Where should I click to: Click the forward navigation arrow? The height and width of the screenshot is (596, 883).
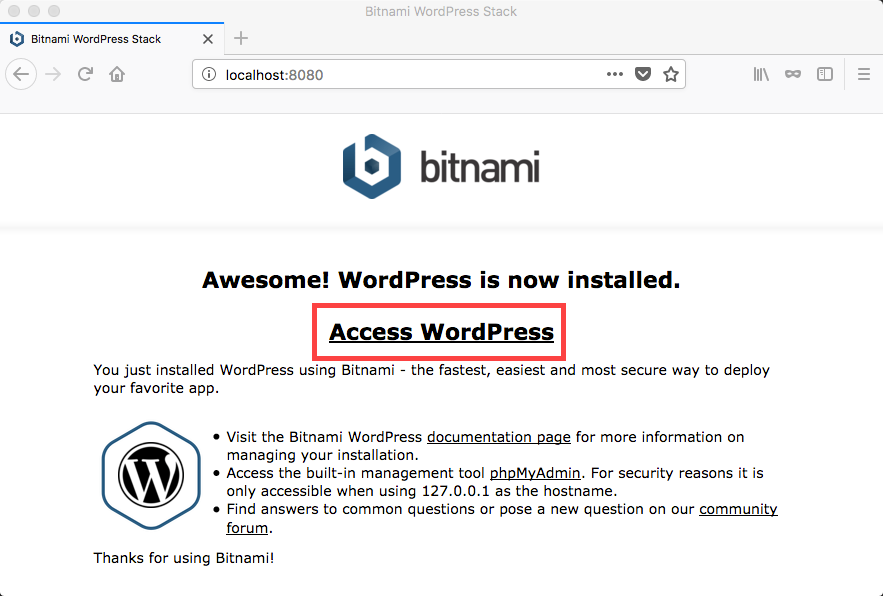coord(53,74)
